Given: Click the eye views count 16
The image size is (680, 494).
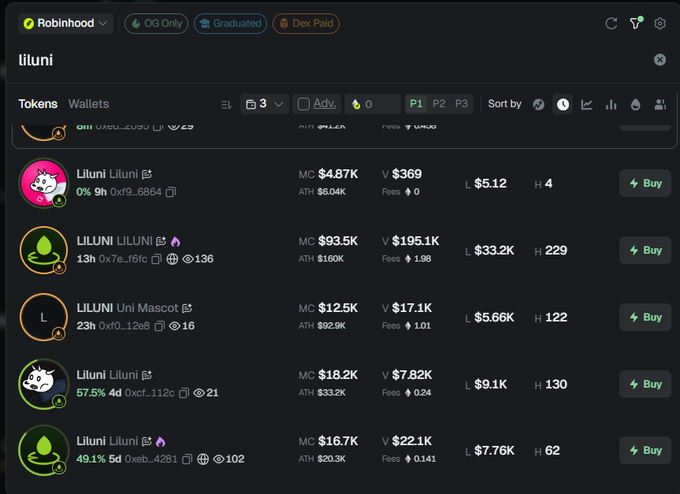Looking at the screenshot, I should click(x=181, y=326).
